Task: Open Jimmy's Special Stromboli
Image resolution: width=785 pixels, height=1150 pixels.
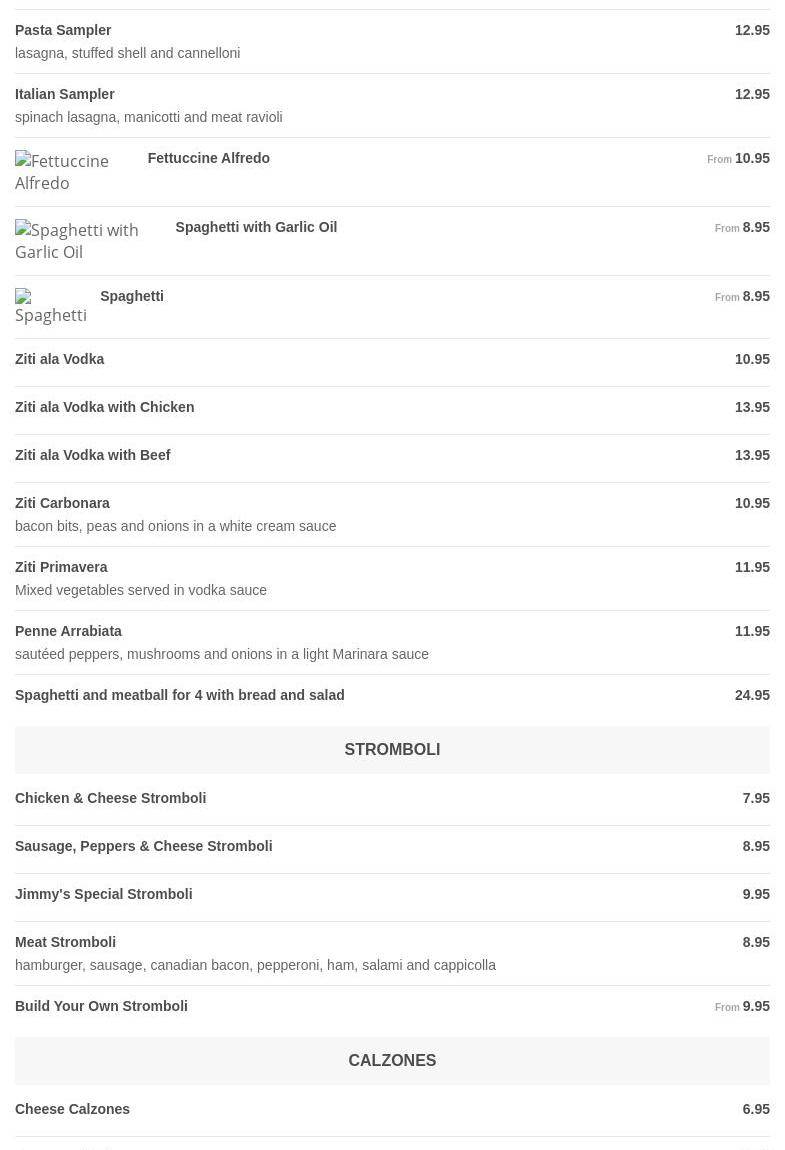Action: tap(104, 894)
